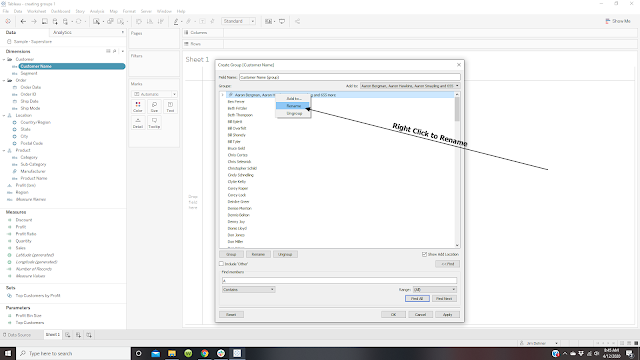Screen dimensions: 640x360
Task: Open the Automatic mark type dropdown
Action: point(154,94)
